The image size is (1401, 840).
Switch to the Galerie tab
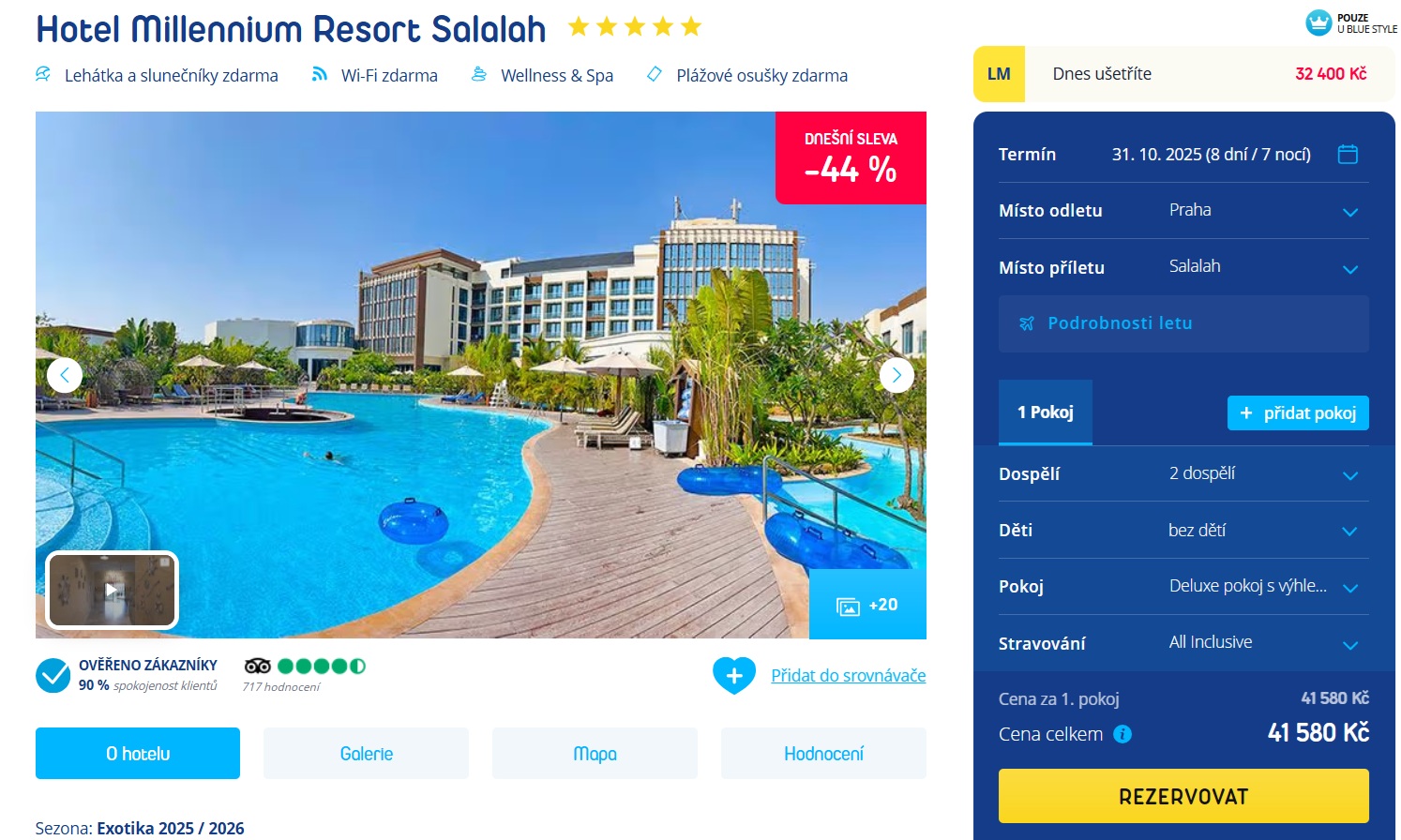(366, 754)
